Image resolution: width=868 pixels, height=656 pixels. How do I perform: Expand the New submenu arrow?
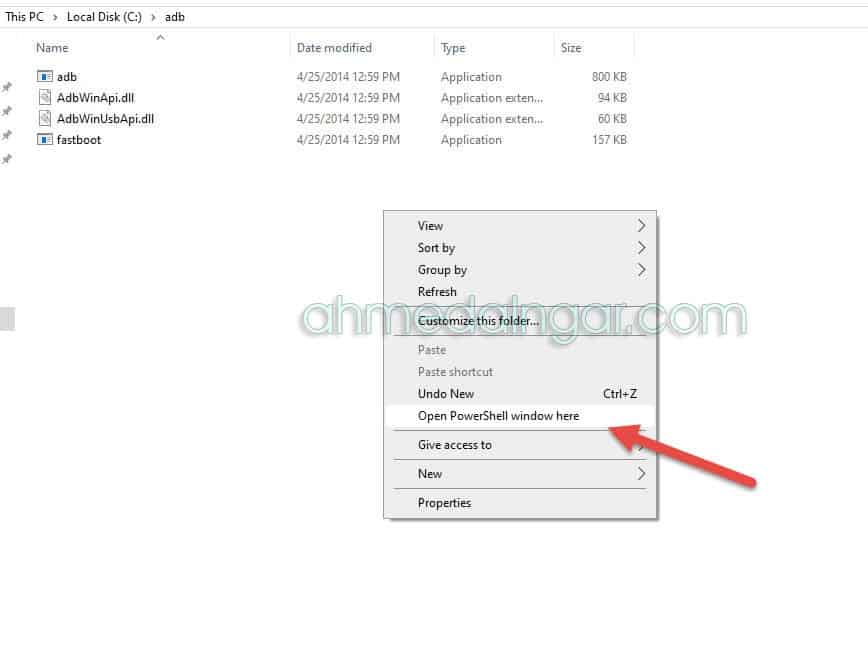point(642,474)
